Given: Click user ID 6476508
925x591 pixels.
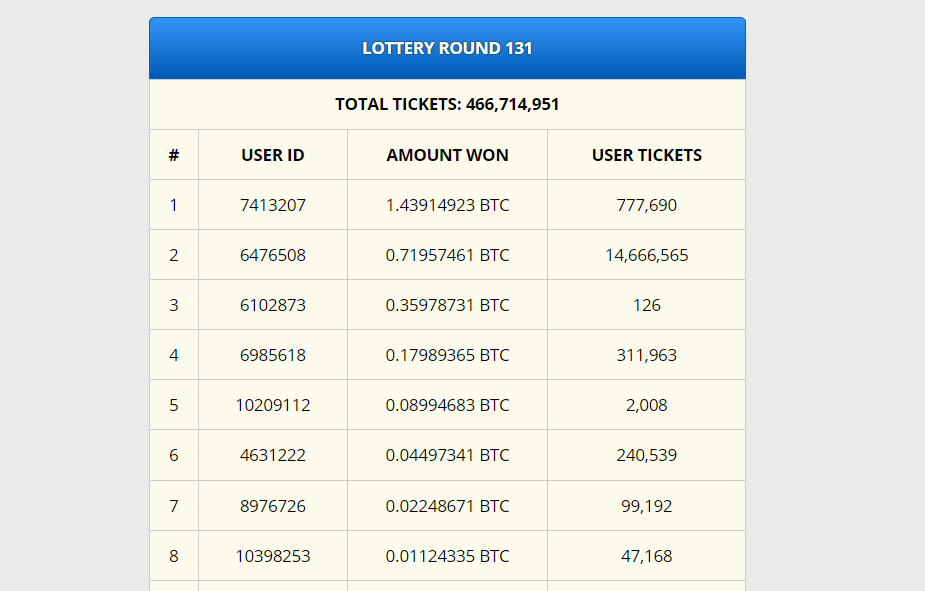Looking at the screenshot, I should click(273, 255).
